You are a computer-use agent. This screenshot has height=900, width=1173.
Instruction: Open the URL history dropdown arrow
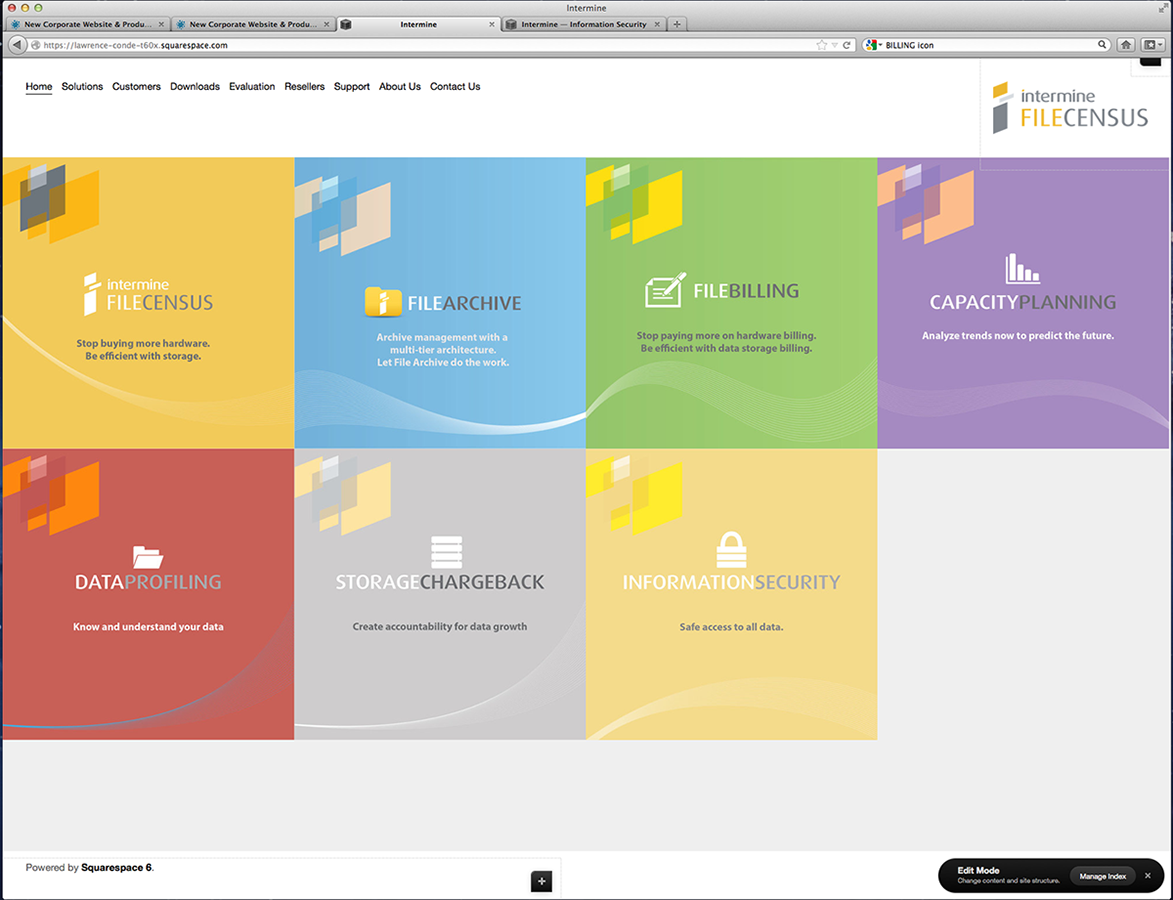(835, 46)
